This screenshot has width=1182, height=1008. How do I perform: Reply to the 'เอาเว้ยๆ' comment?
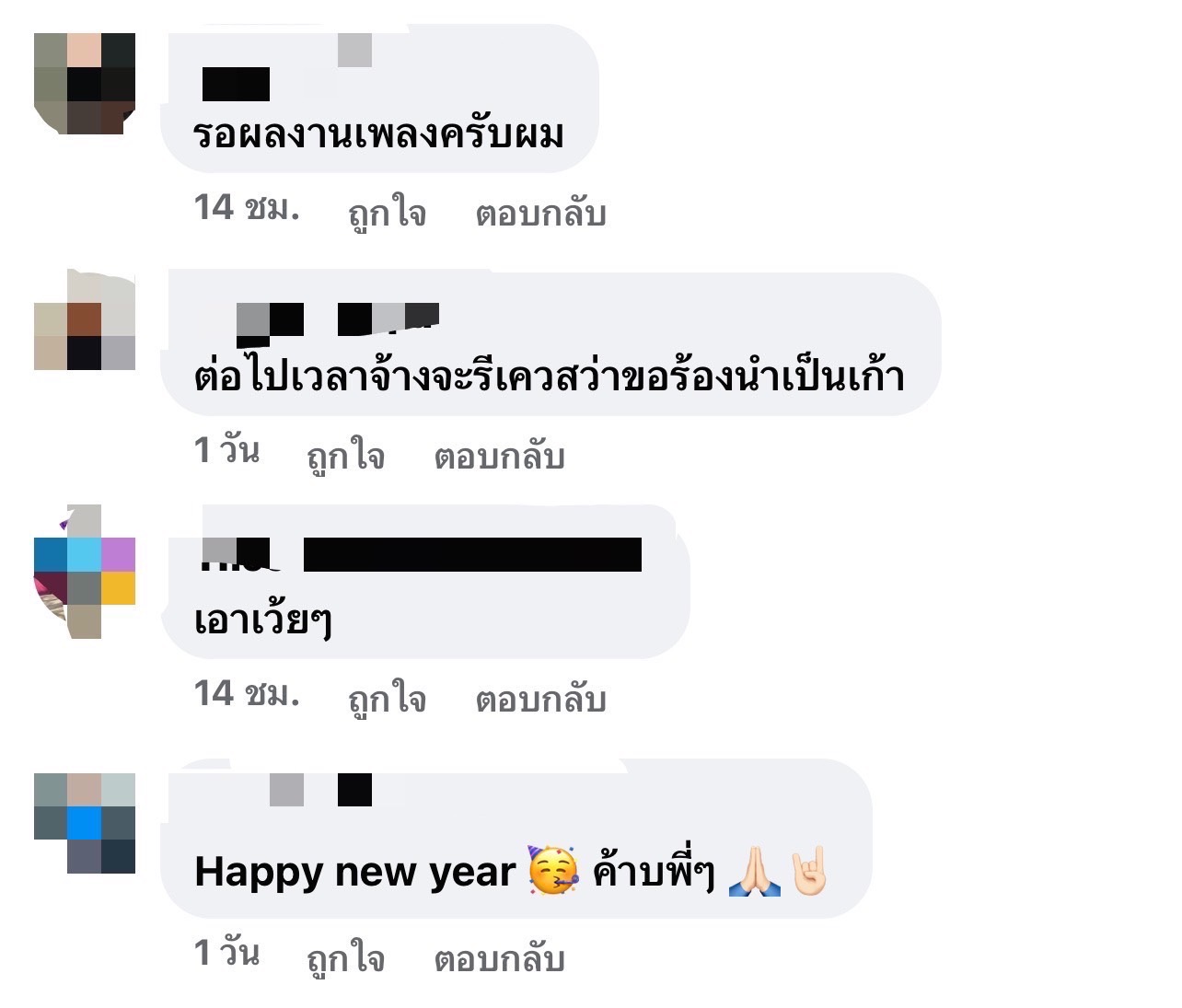[x=540, y=699]
